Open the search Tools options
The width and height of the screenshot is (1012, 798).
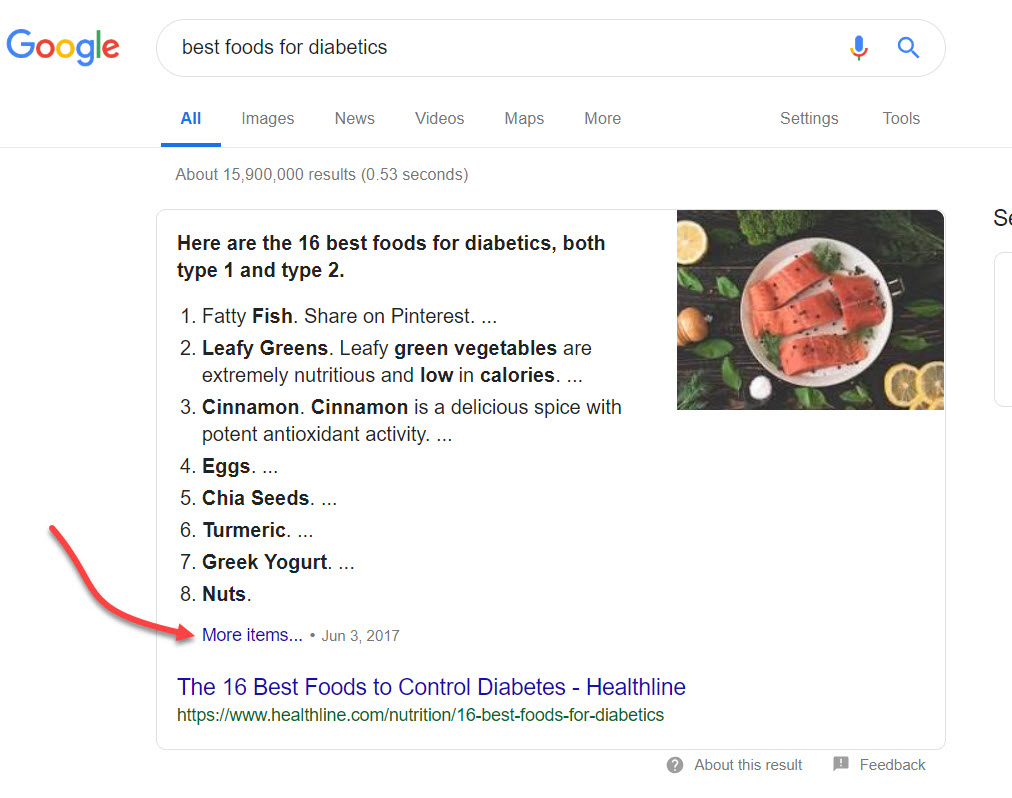click(901, 118)
